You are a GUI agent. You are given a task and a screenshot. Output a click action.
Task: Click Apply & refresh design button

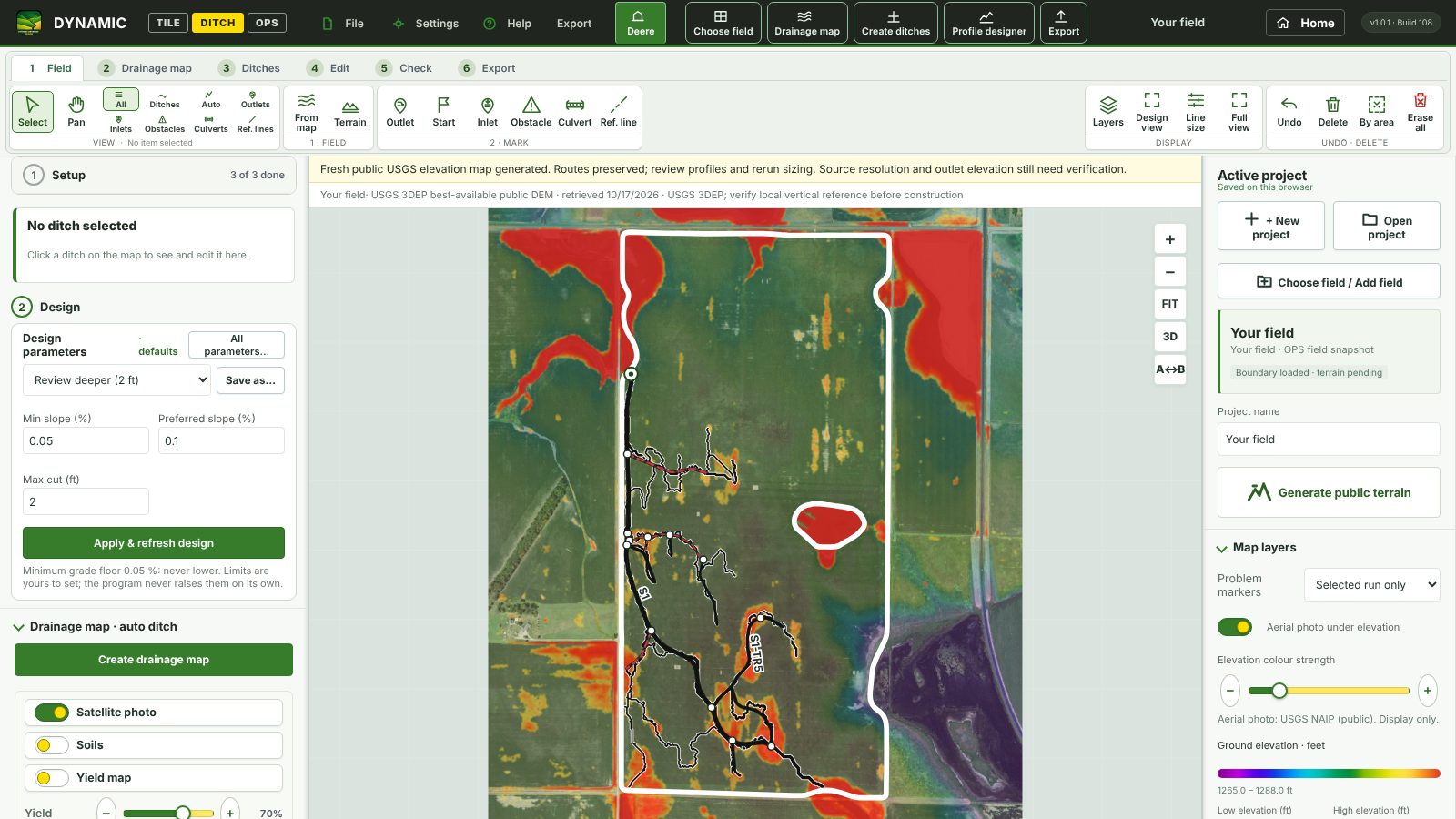(x=154, y=543)
